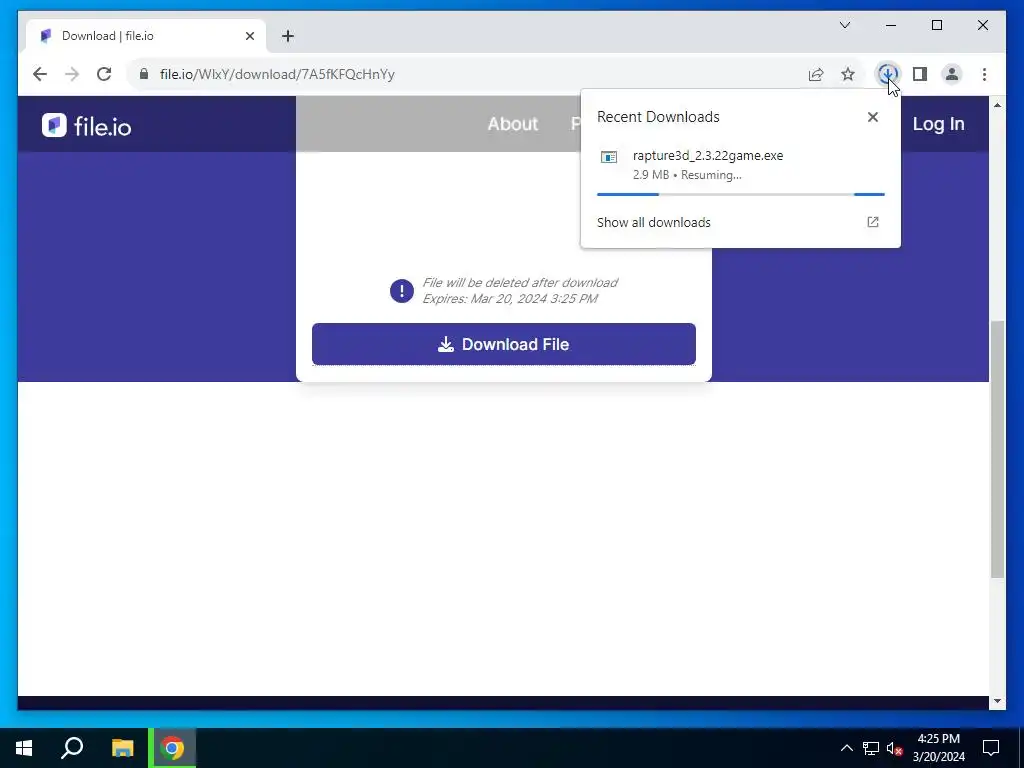Show hidden system tray icons
The width and height of the screenshot is (1024, 768).
846,748
